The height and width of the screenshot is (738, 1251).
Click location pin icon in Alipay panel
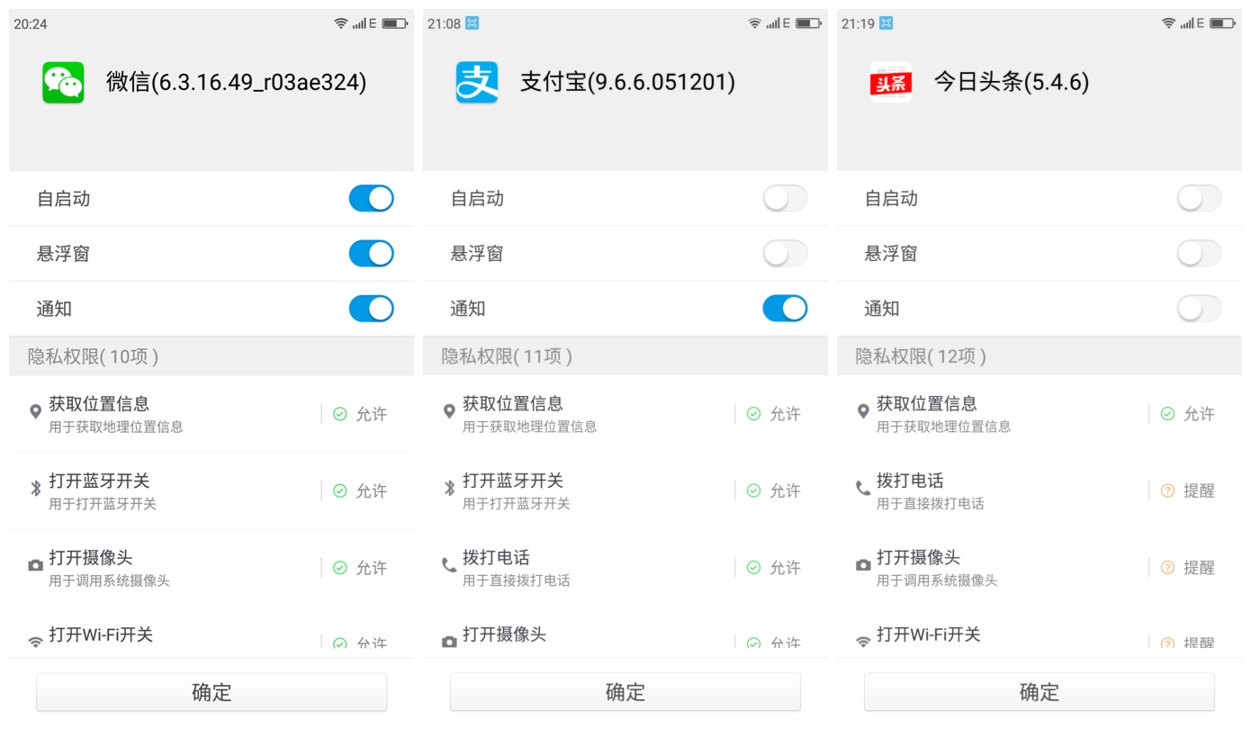449,412
